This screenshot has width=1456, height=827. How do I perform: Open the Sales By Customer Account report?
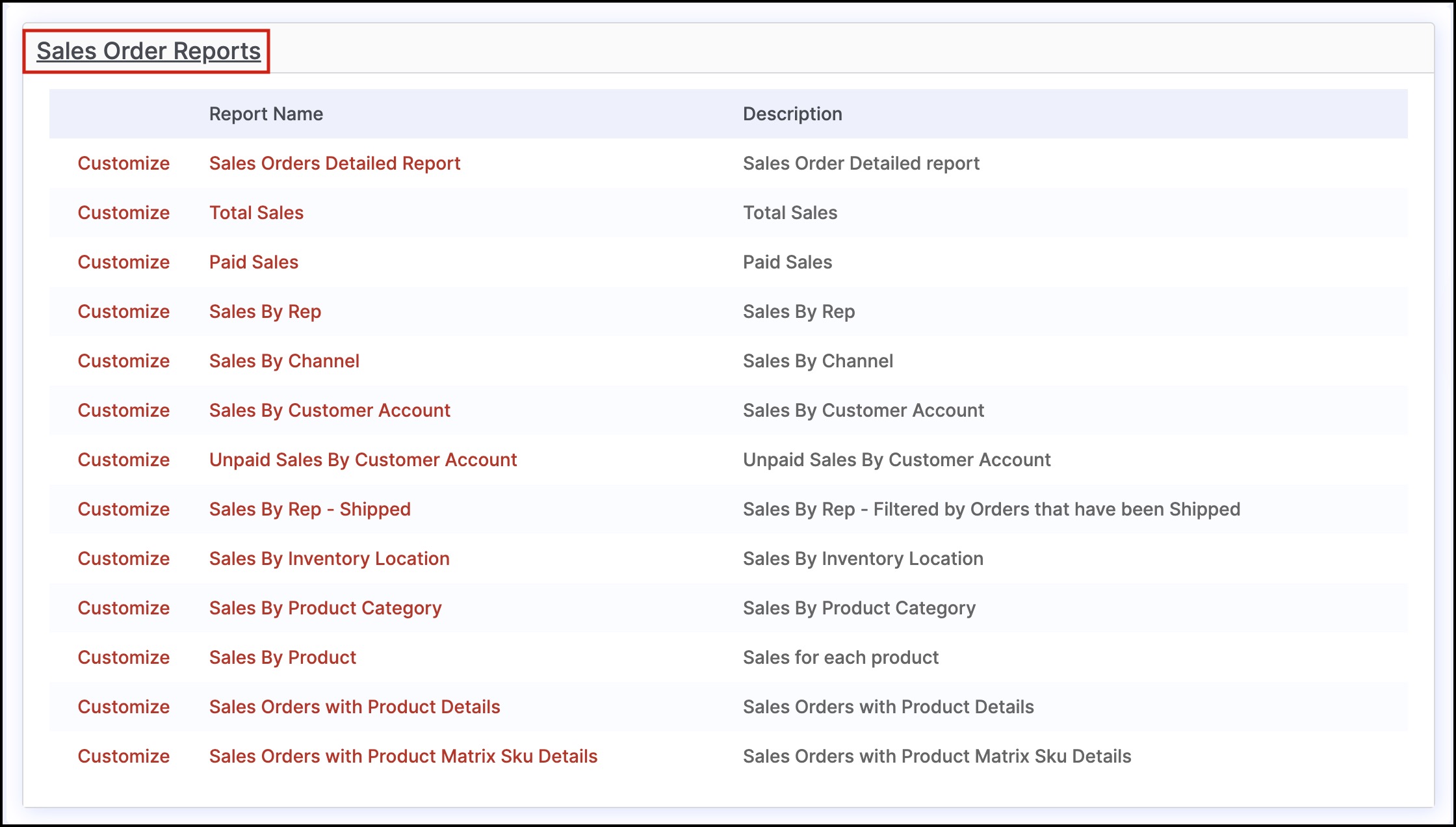click(330, 410)
